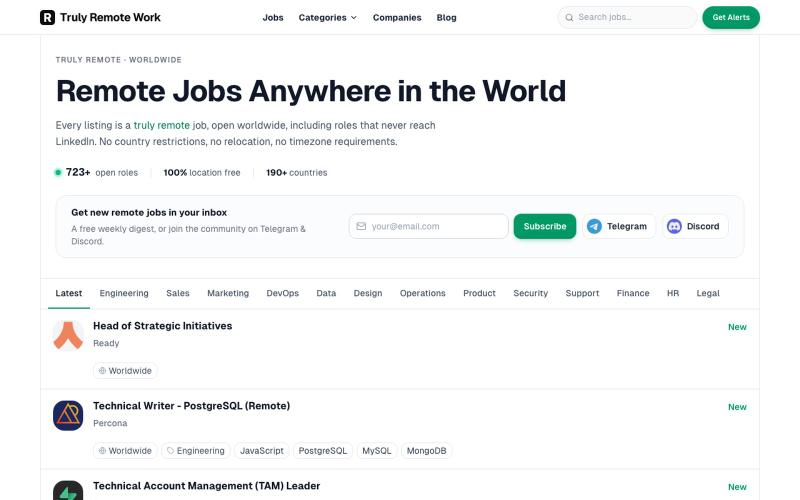Click tag icon in the Engineering chip

[170, 451]
